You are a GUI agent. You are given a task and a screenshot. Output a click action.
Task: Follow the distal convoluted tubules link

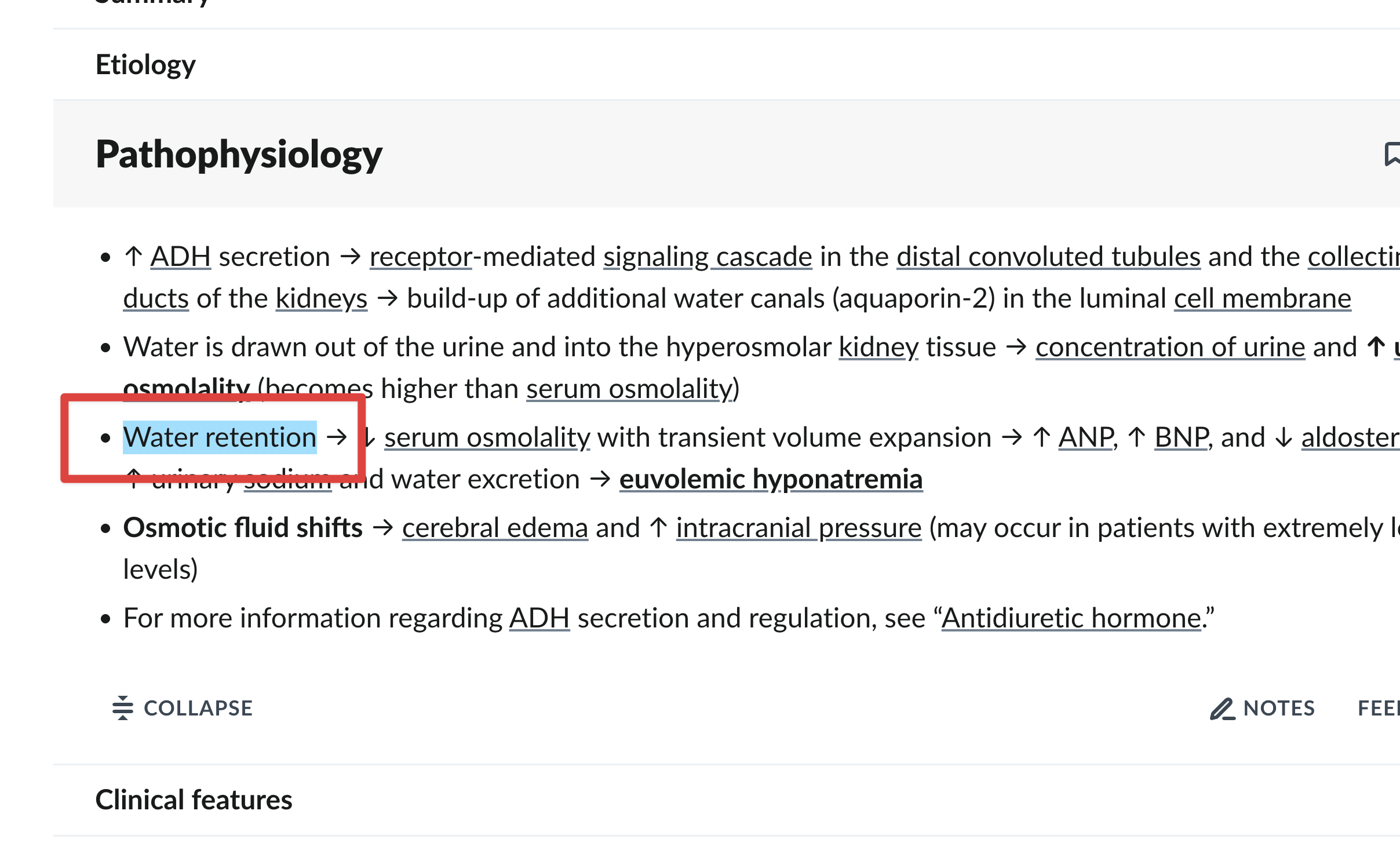1048,257
